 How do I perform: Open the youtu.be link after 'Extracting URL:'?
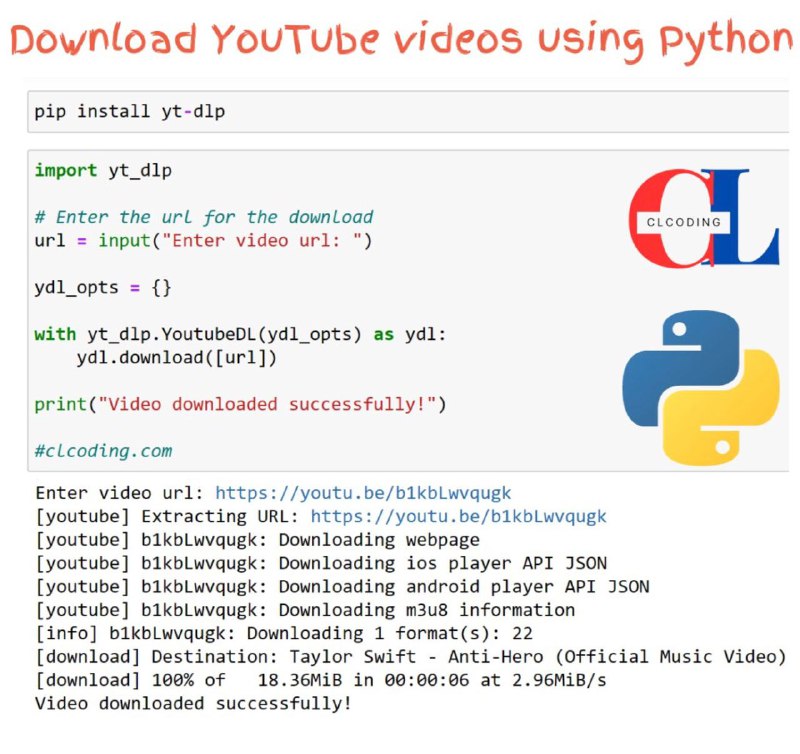(458, 517)
